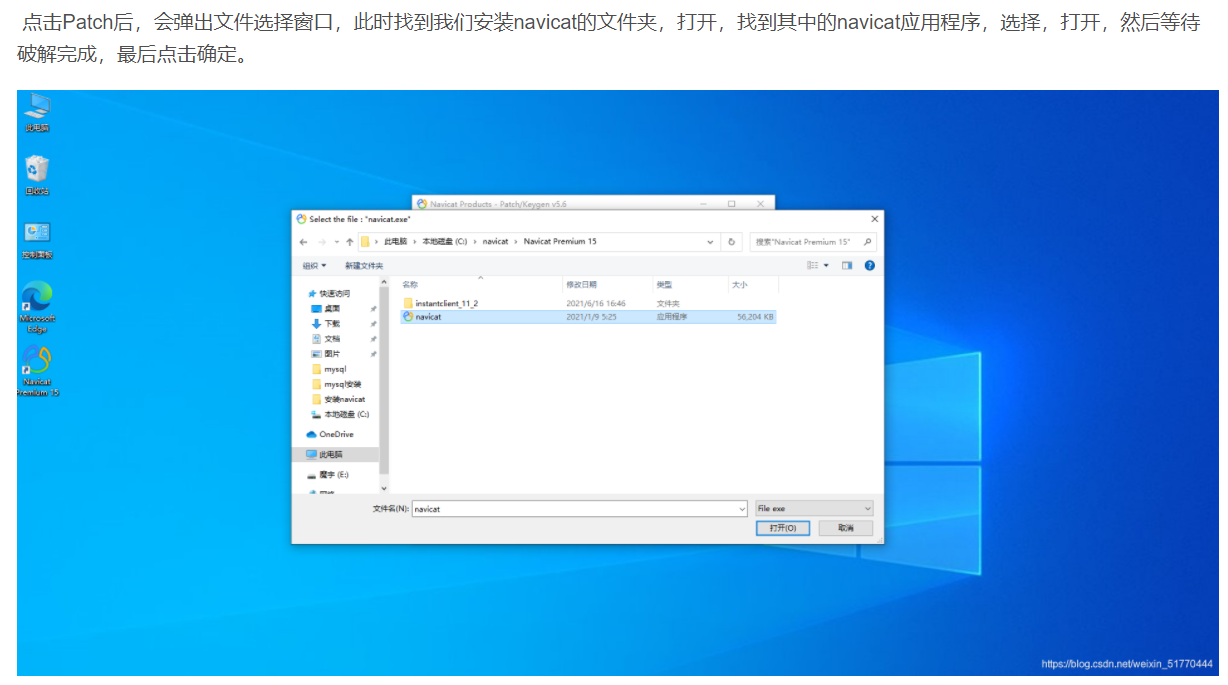The image size is (1228, 685).
Task: Click the navigation pane scrollbar up arrow
Action: (384, 282)
